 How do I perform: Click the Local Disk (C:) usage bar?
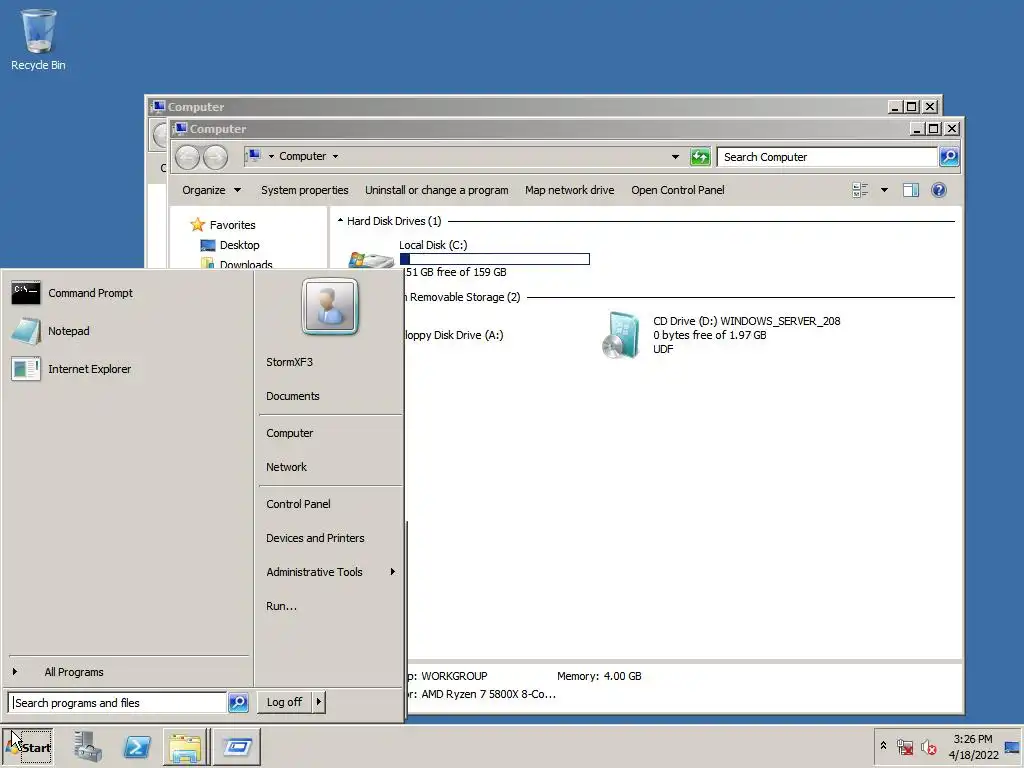click(x=494, y=259)
